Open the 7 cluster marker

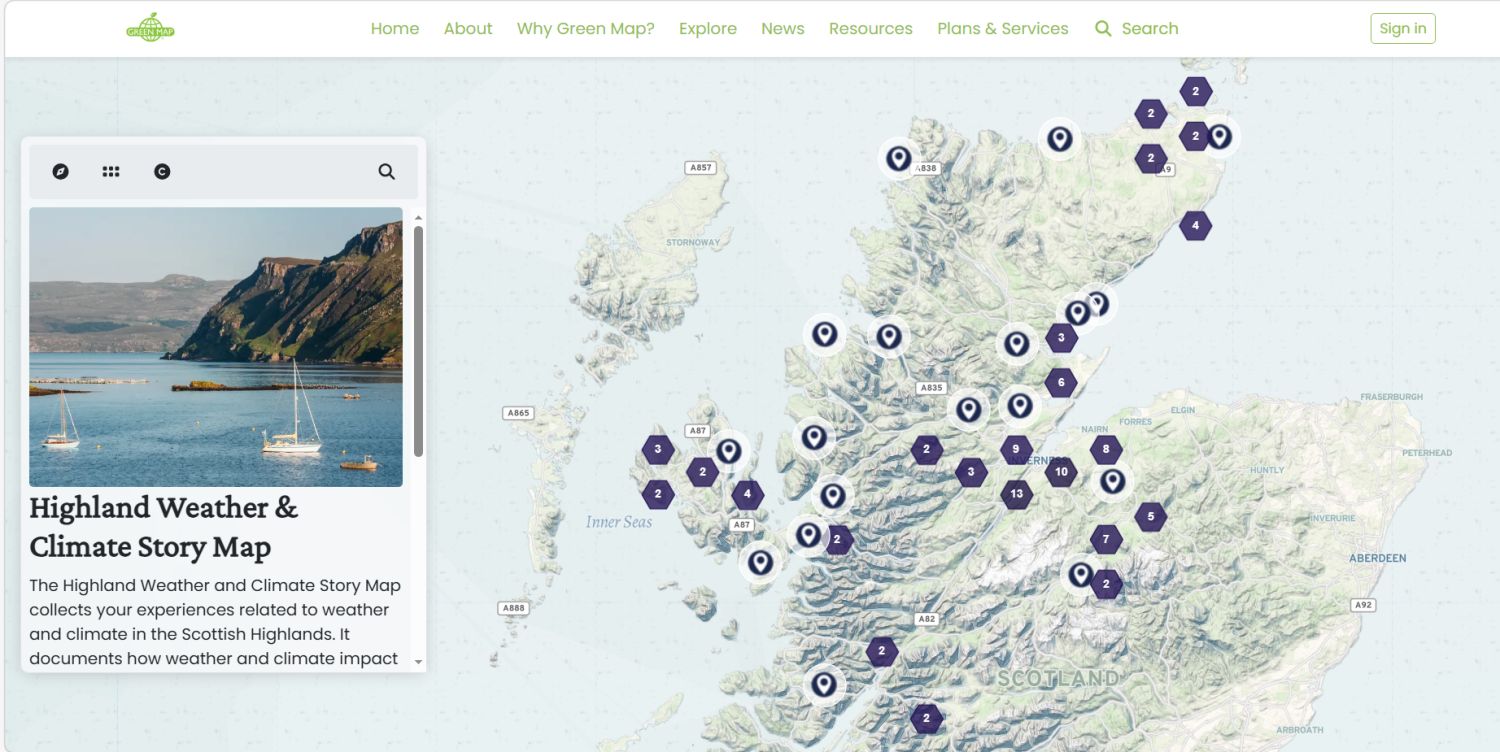pyautogui.click(x=1106, y=540)
